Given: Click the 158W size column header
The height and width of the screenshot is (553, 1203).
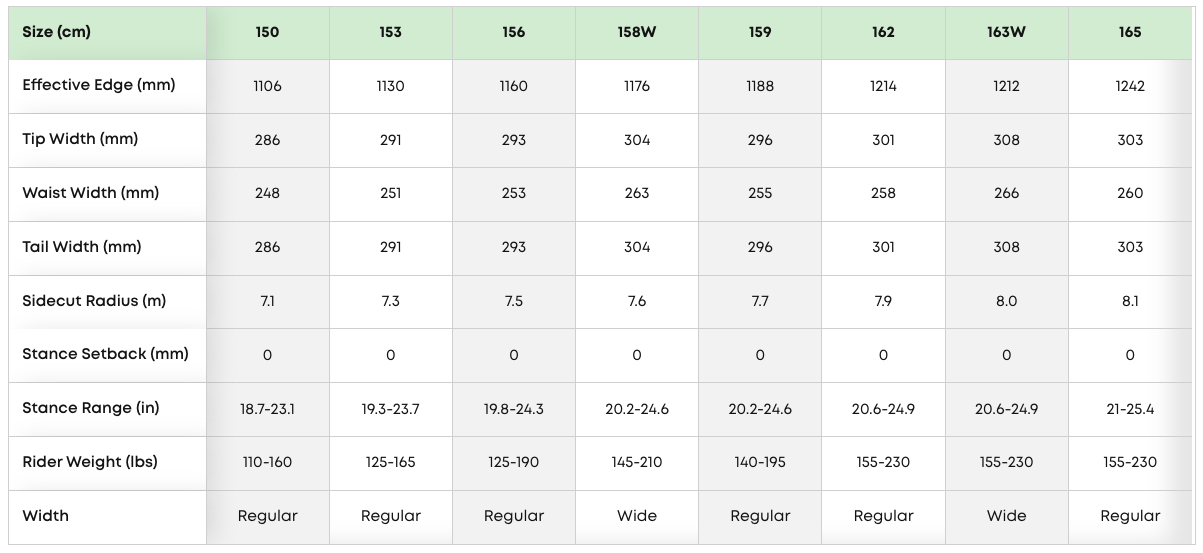Looking at the screenshot, I should coord(637,32).
